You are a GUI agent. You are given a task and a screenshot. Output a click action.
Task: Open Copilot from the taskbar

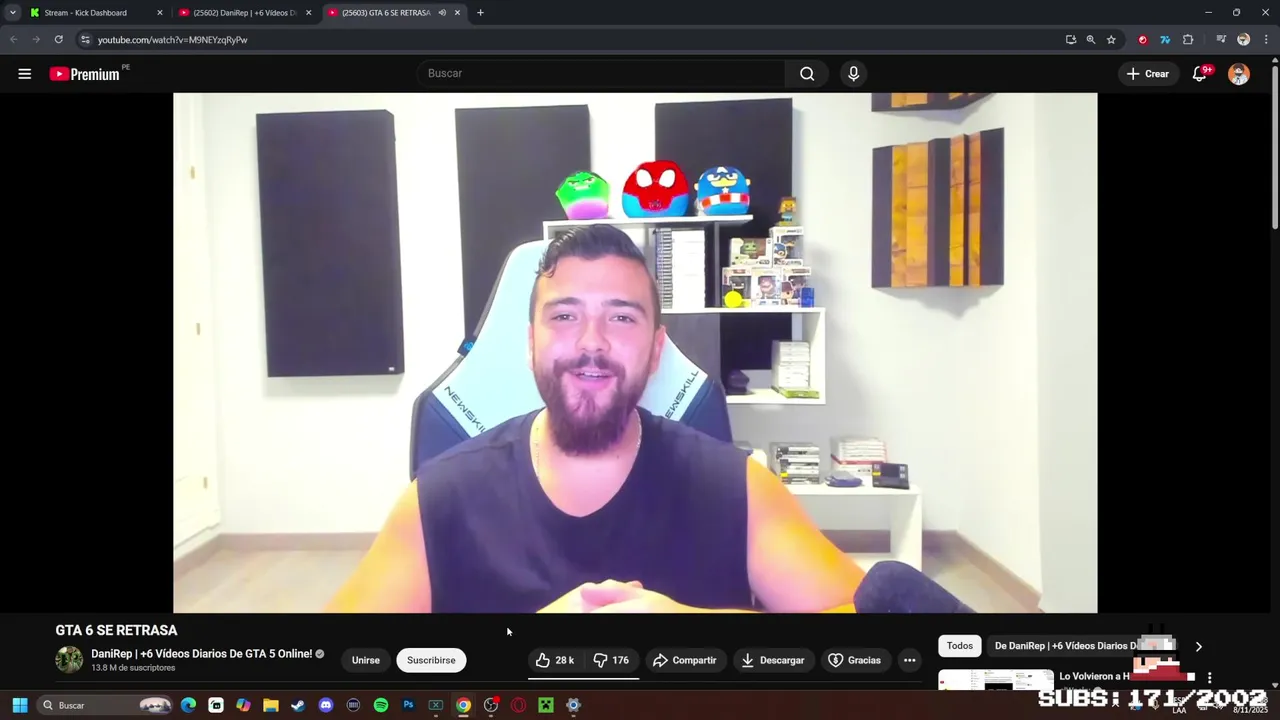point(243,705)
